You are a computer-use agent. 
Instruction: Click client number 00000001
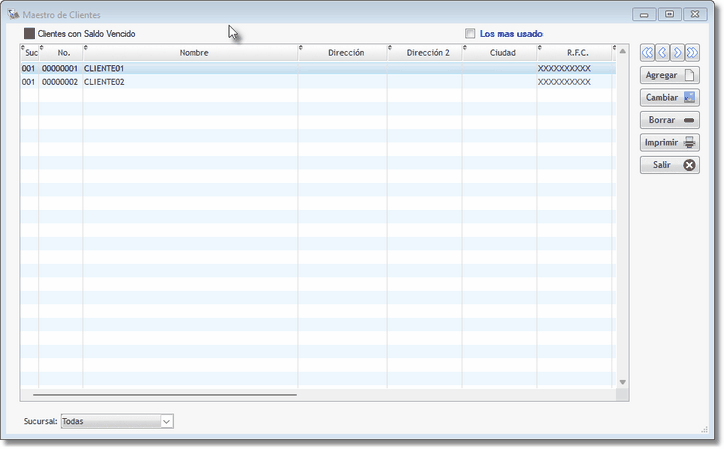pyautogui.click(x=60, y=68)
